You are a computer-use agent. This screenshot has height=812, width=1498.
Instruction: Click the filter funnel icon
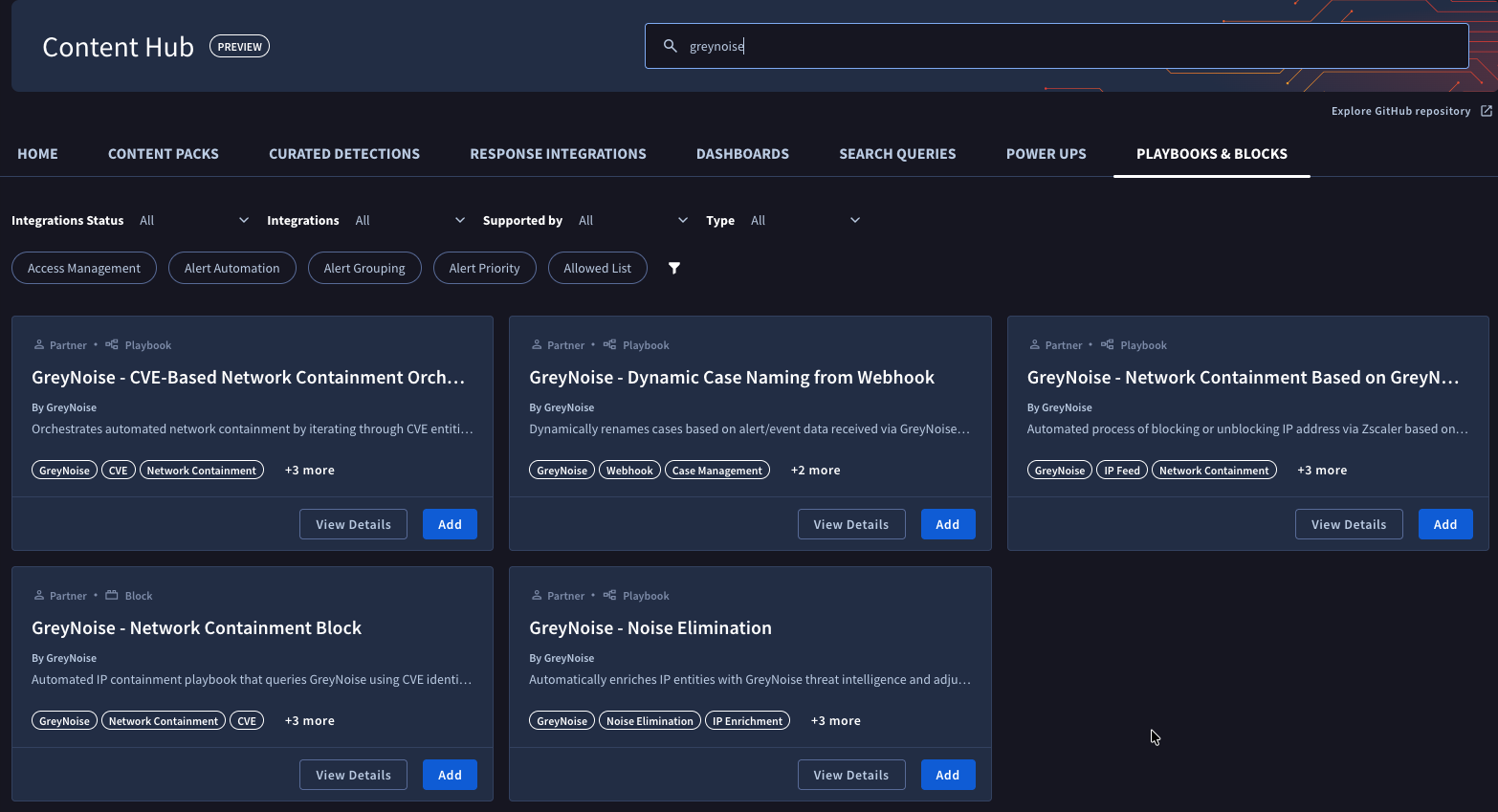tap(674, 268)
